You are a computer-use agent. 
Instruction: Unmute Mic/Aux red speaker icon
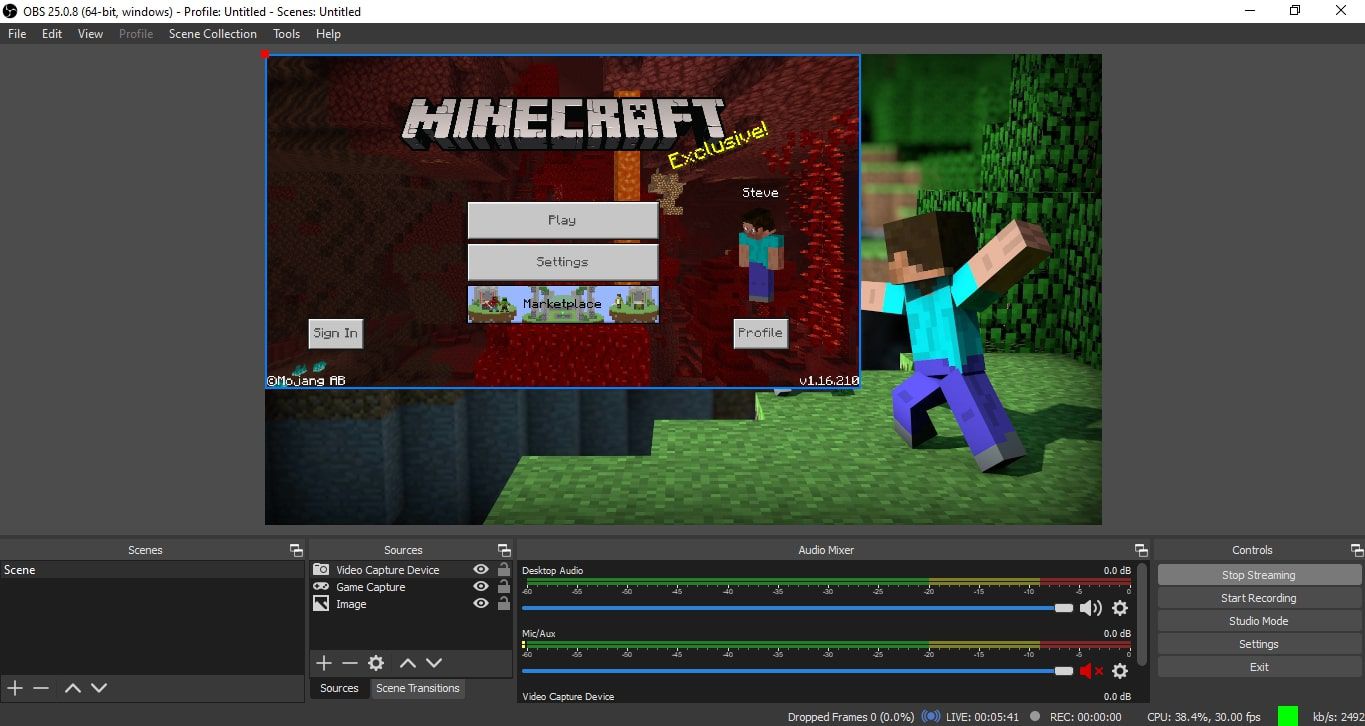(x=1091, y=671)
